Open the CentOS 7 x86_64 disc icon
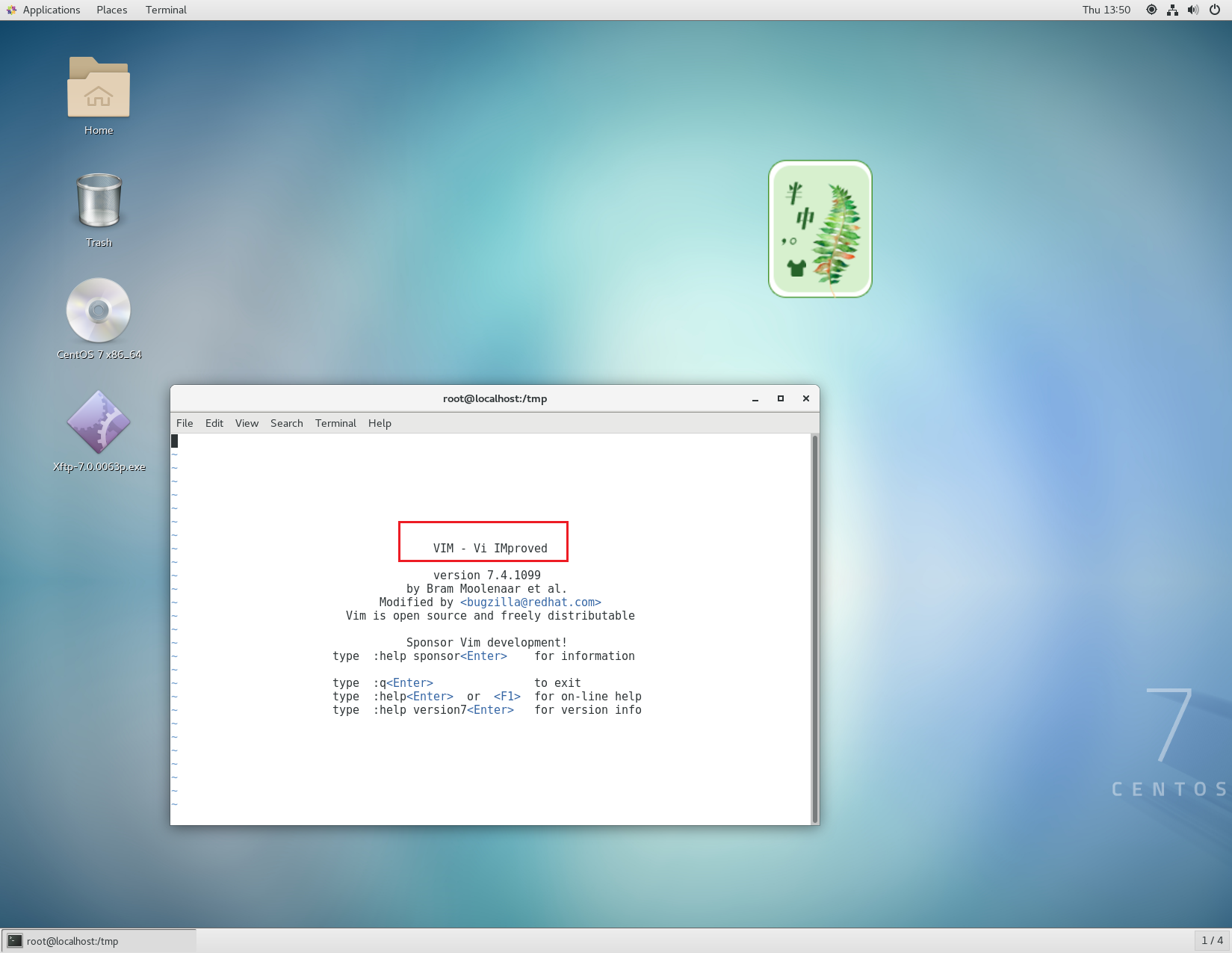 99,311
